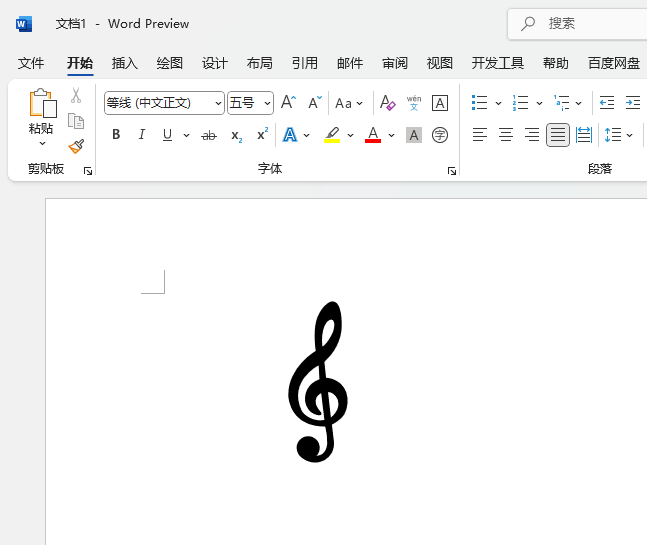The width and height of the screenshot is (647, 545).
Task: Center align text
Action: pyautogui.click(x=505, y=135)
